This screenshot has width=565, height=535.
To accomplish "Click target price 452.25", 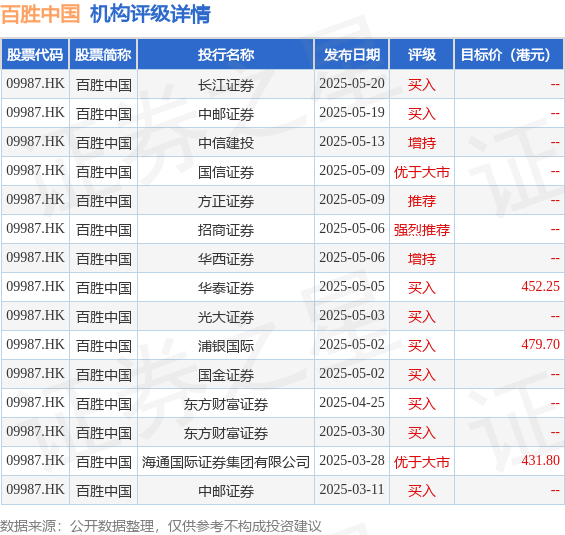I will click(540, 286).
